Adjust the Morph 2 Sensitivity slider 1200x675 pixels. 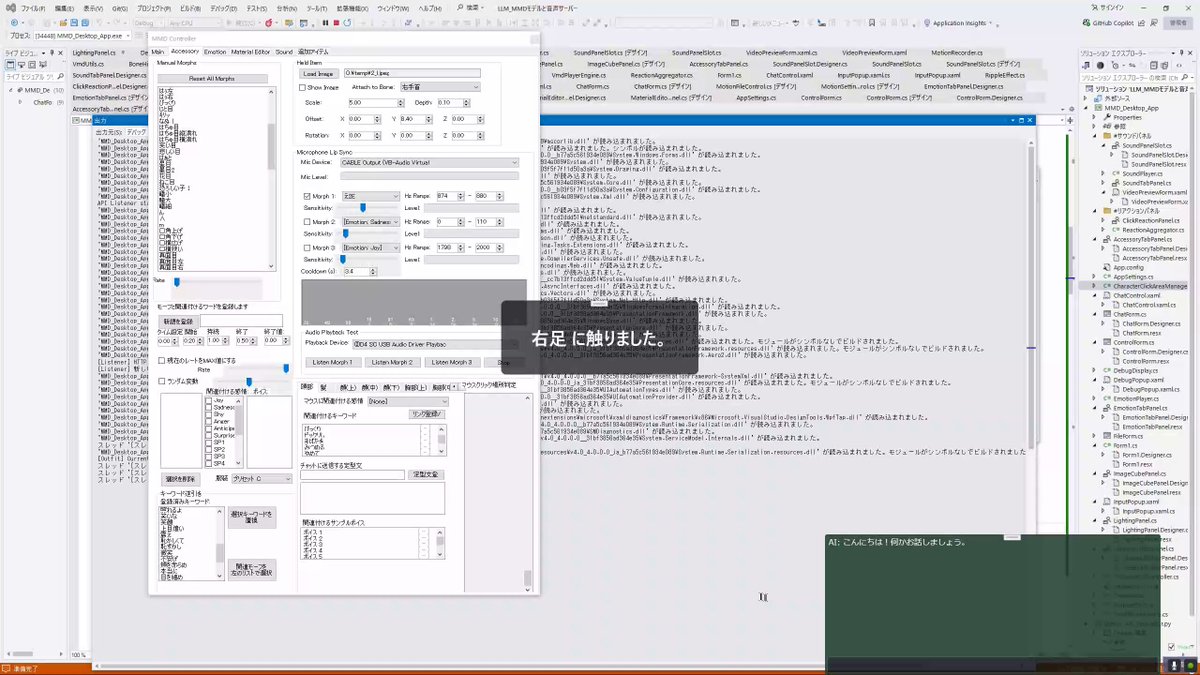(345, 234)
